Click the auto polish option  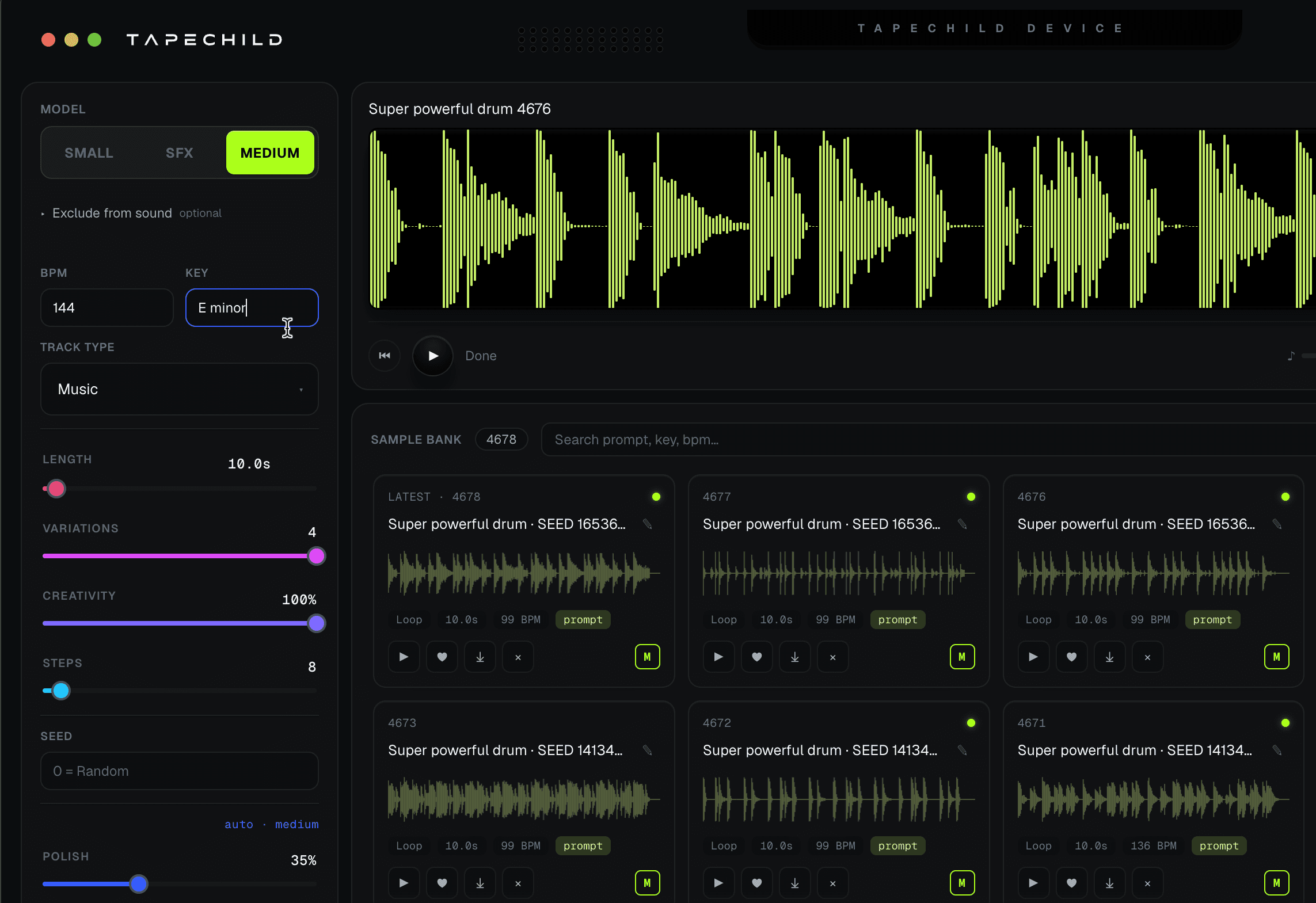pos(238,824)
